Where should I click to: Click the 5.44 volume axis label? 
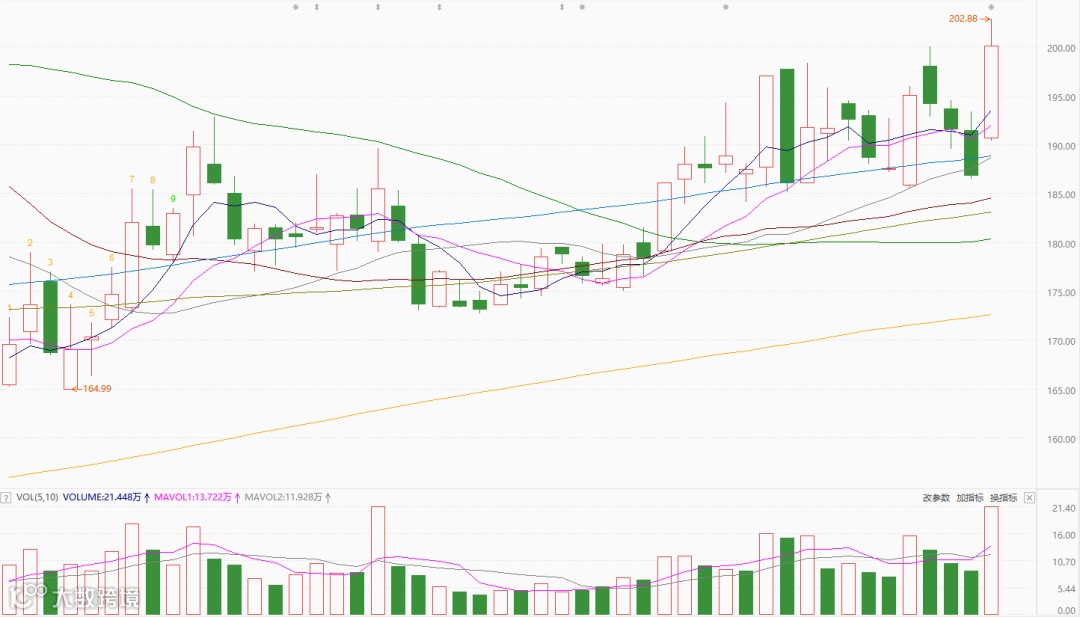[x=1066, y=589]
